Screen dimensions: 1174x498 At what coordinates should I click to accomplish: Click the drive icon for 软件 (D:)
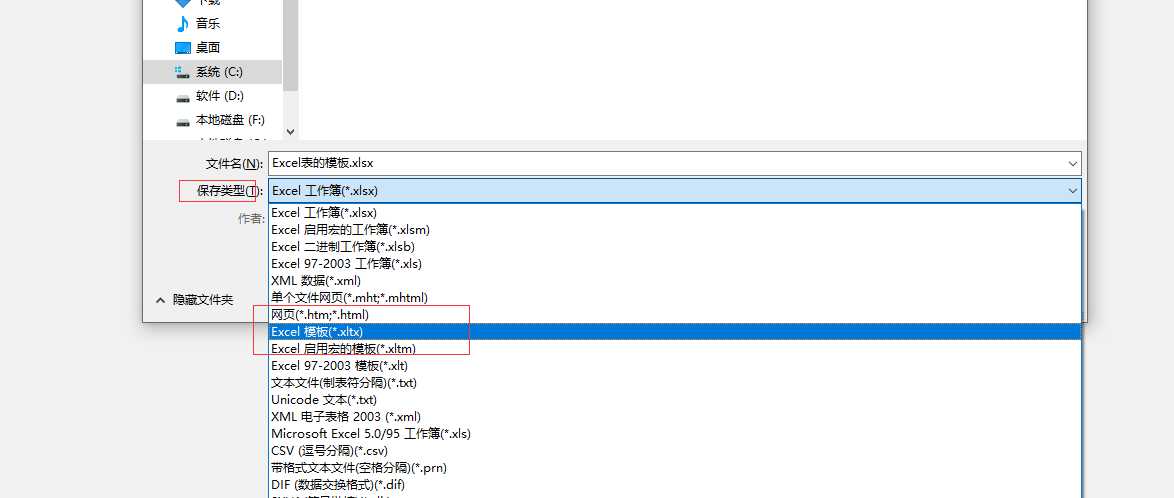[183, 97]
